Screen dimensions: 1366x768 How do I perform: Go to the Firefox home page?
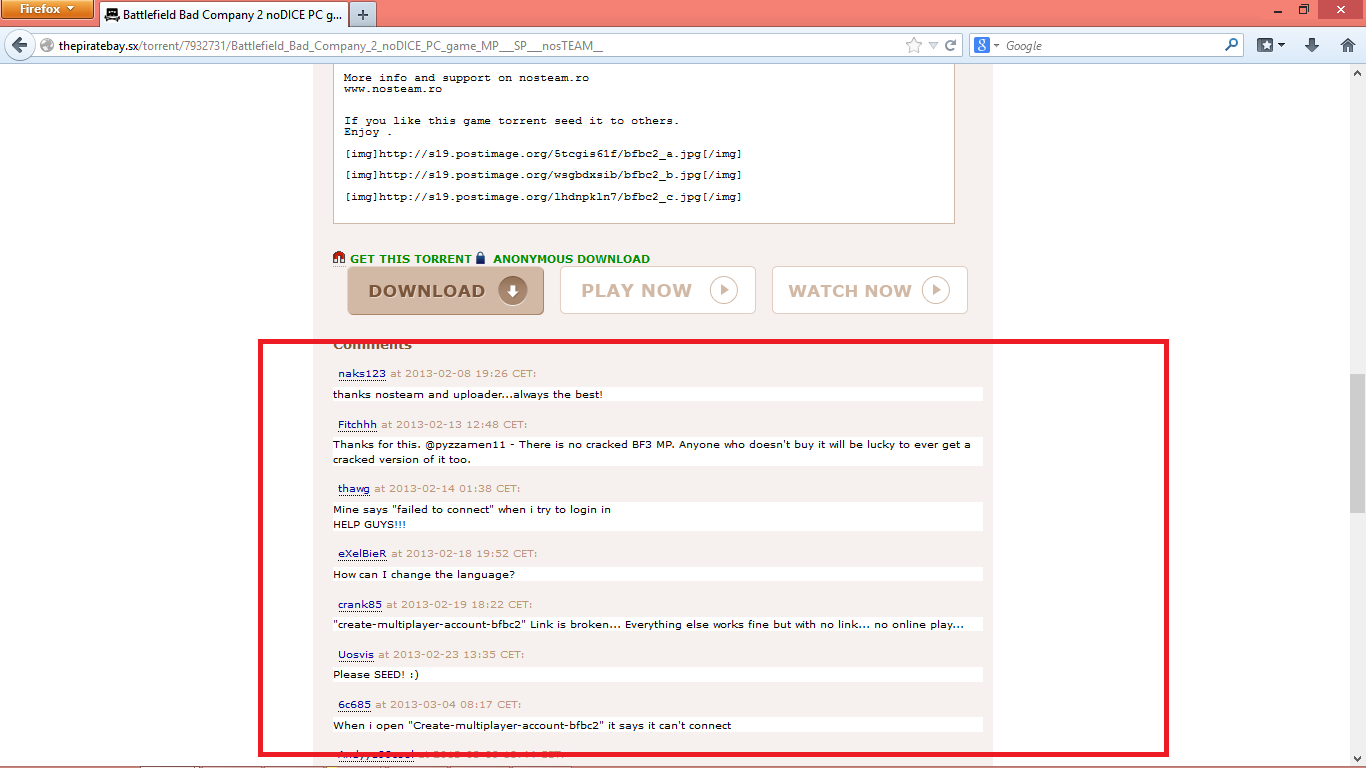tap(1348, 46)
